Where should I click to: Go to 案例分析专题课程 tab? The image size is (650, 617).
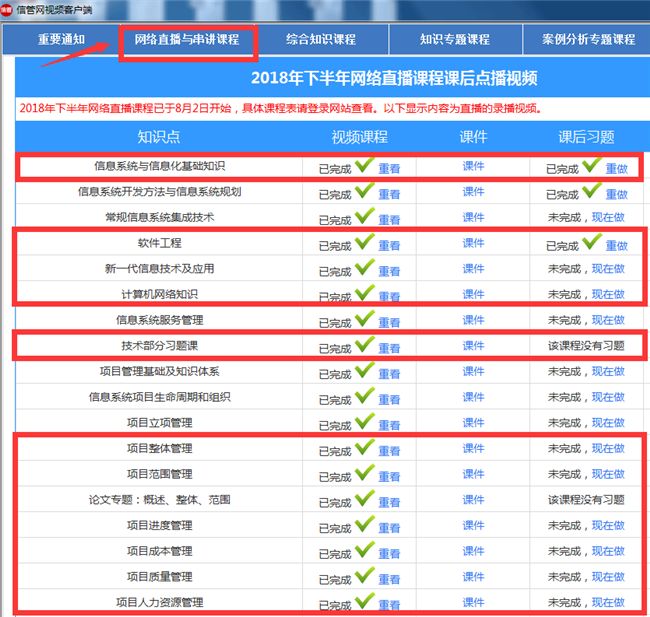tap(589, 40)
